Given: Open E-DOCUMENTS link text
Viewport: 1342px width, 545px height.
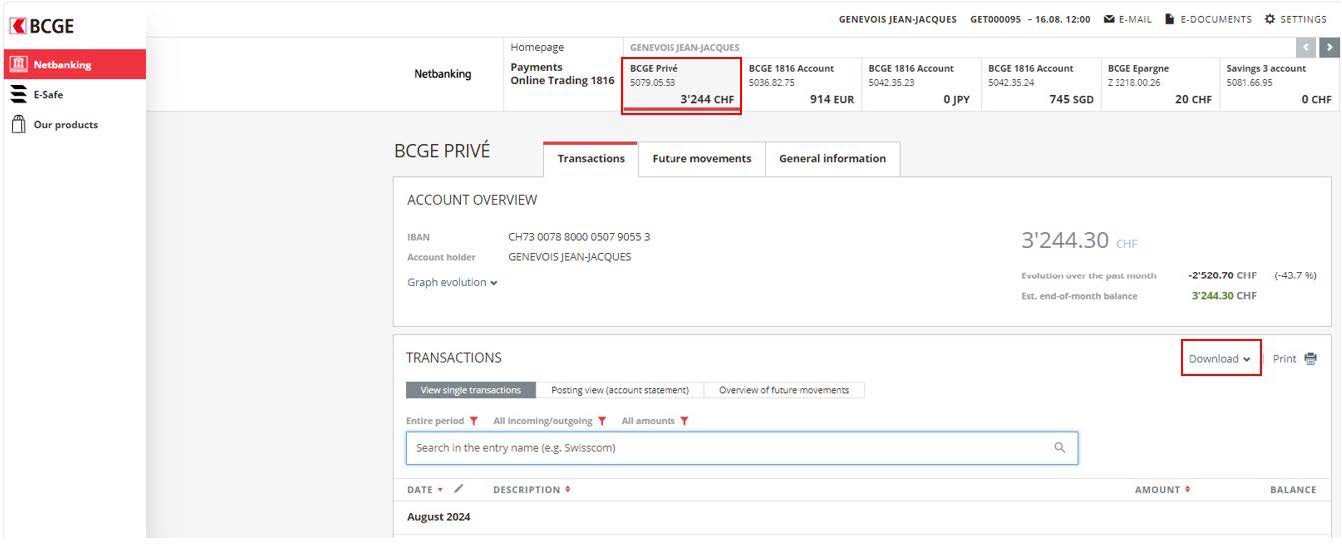Looking at the screenshot, I should 1215,20.
